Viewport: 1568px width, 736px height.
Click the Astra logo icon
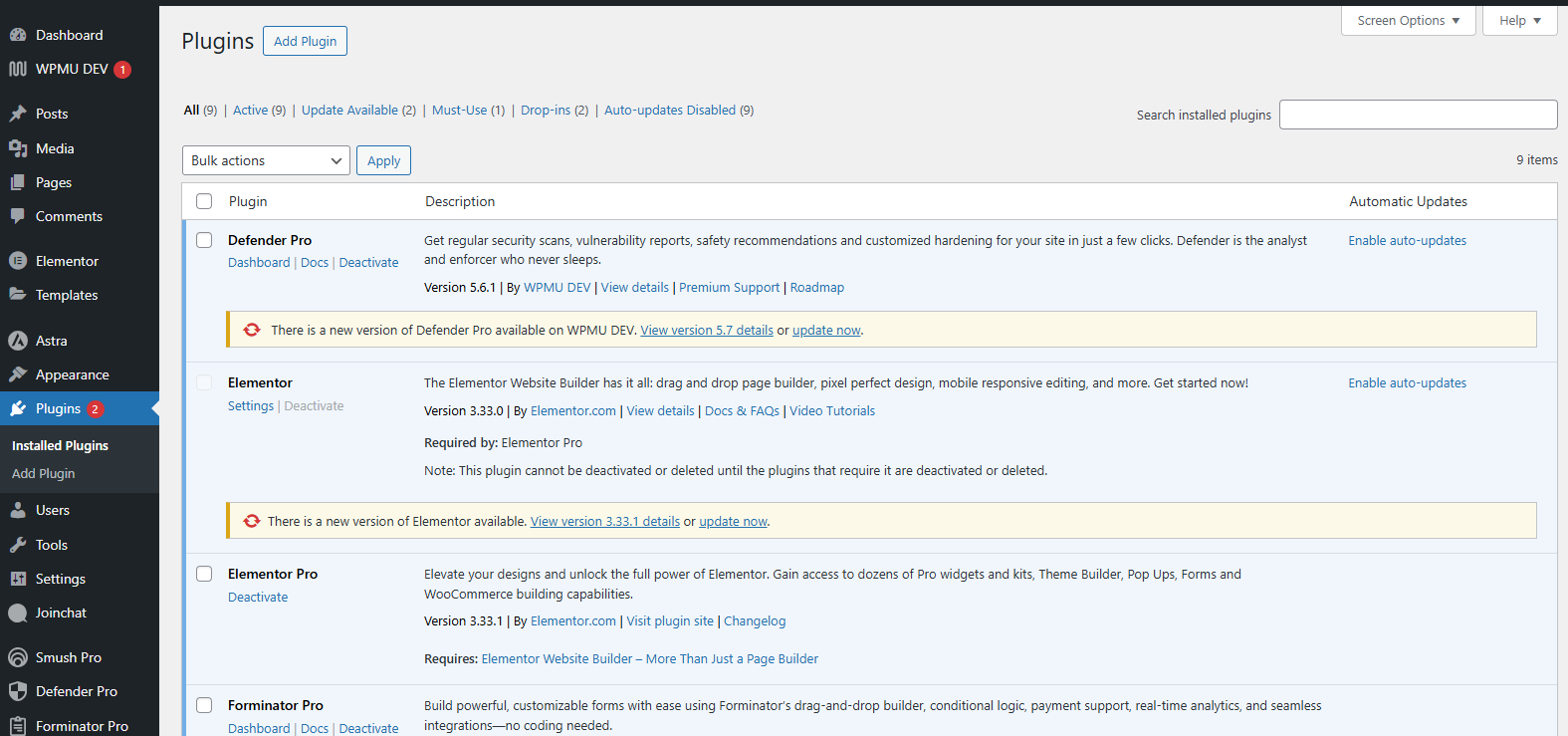tap(18, 341)
